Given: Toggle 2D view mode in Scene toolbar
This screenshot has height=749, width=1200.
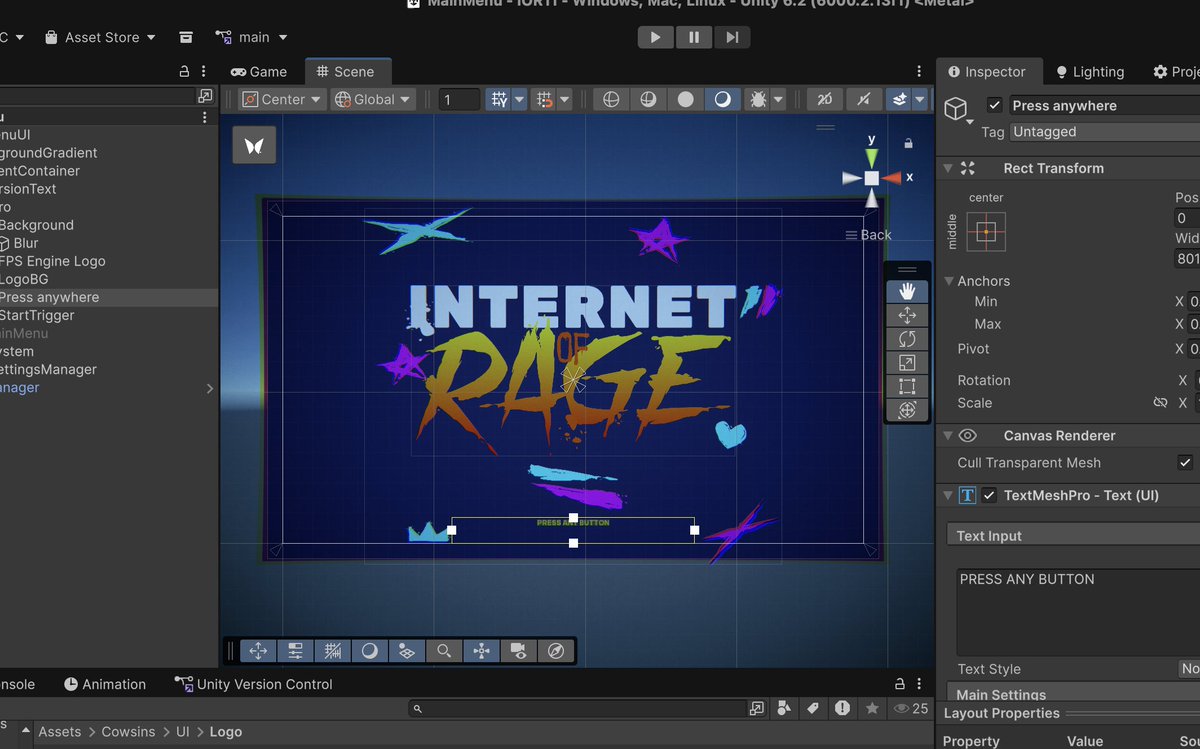Looking at the screenshot, I should [824, 99].
